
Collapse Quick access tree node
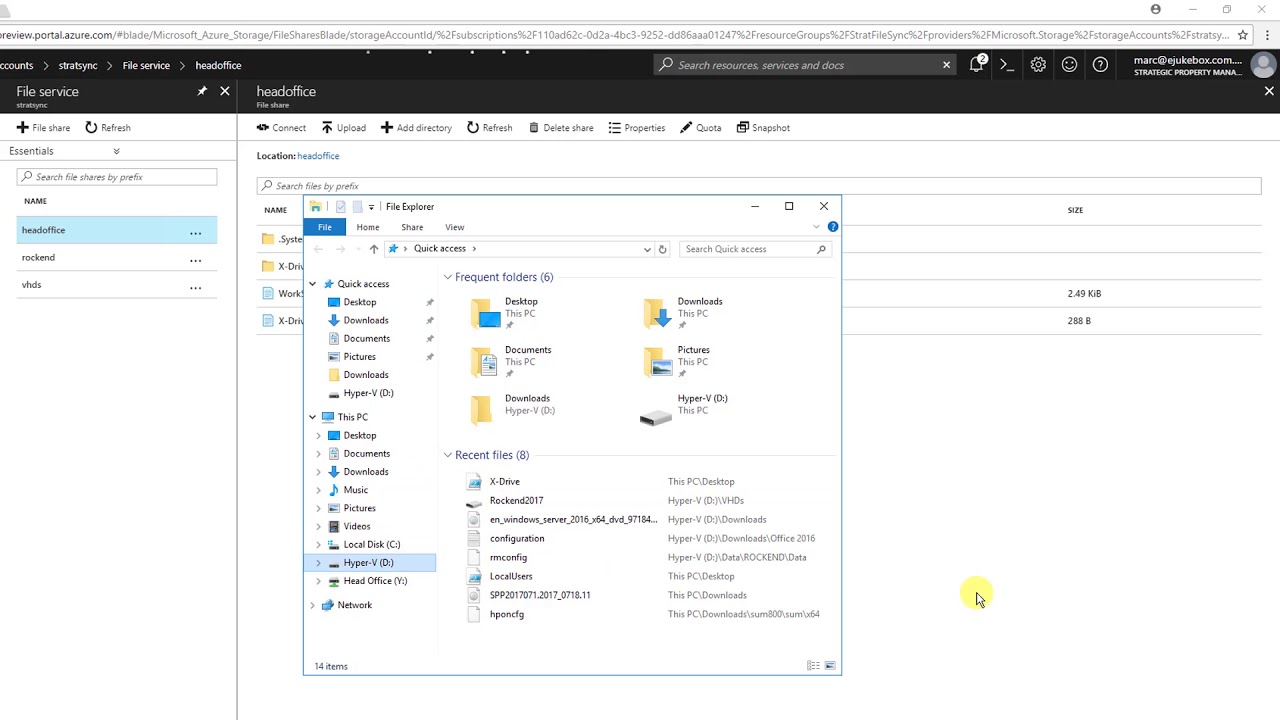tap(312, 284)
